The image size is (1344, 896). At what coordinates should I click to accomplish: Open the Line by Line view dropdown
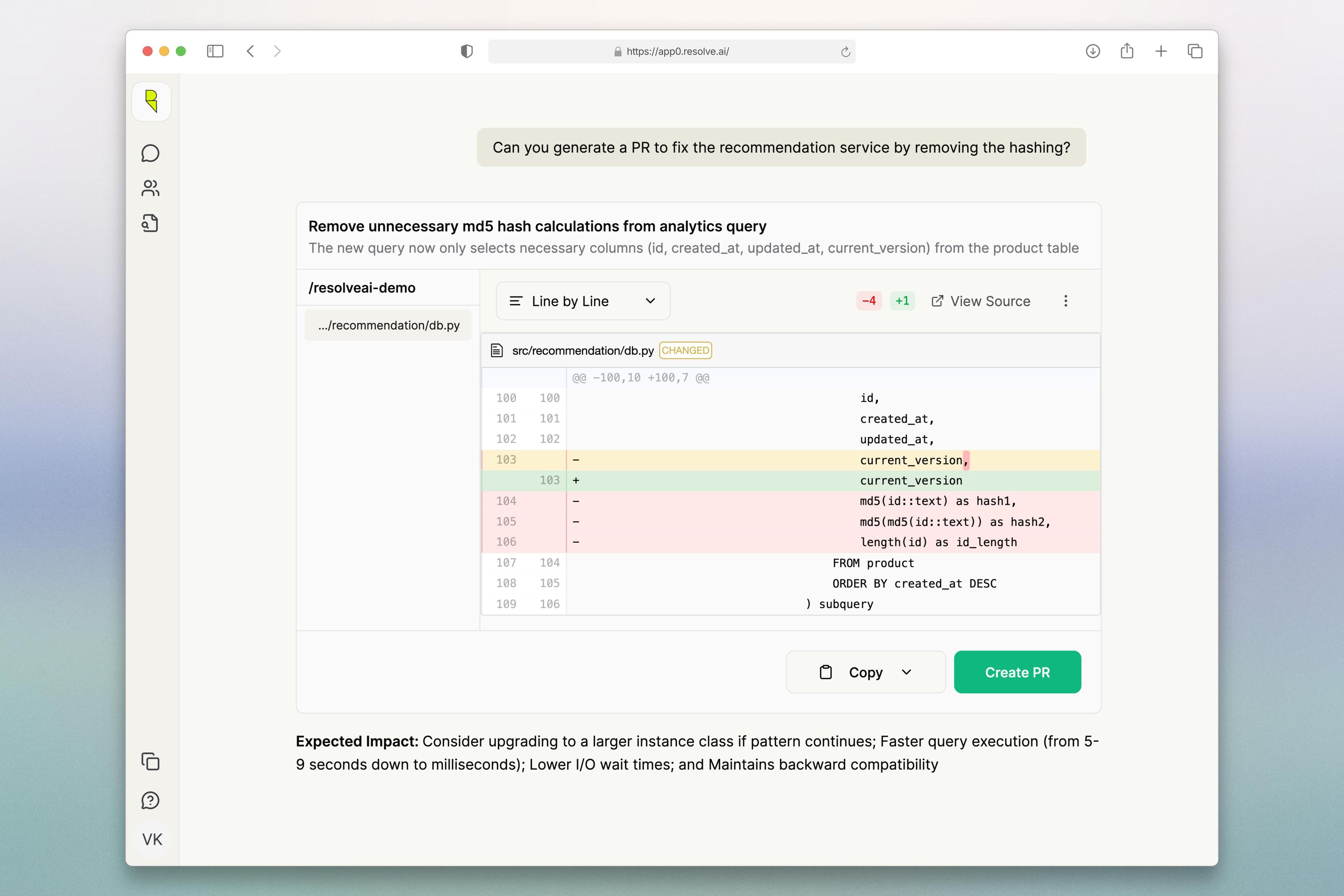(x=582, y=301)
